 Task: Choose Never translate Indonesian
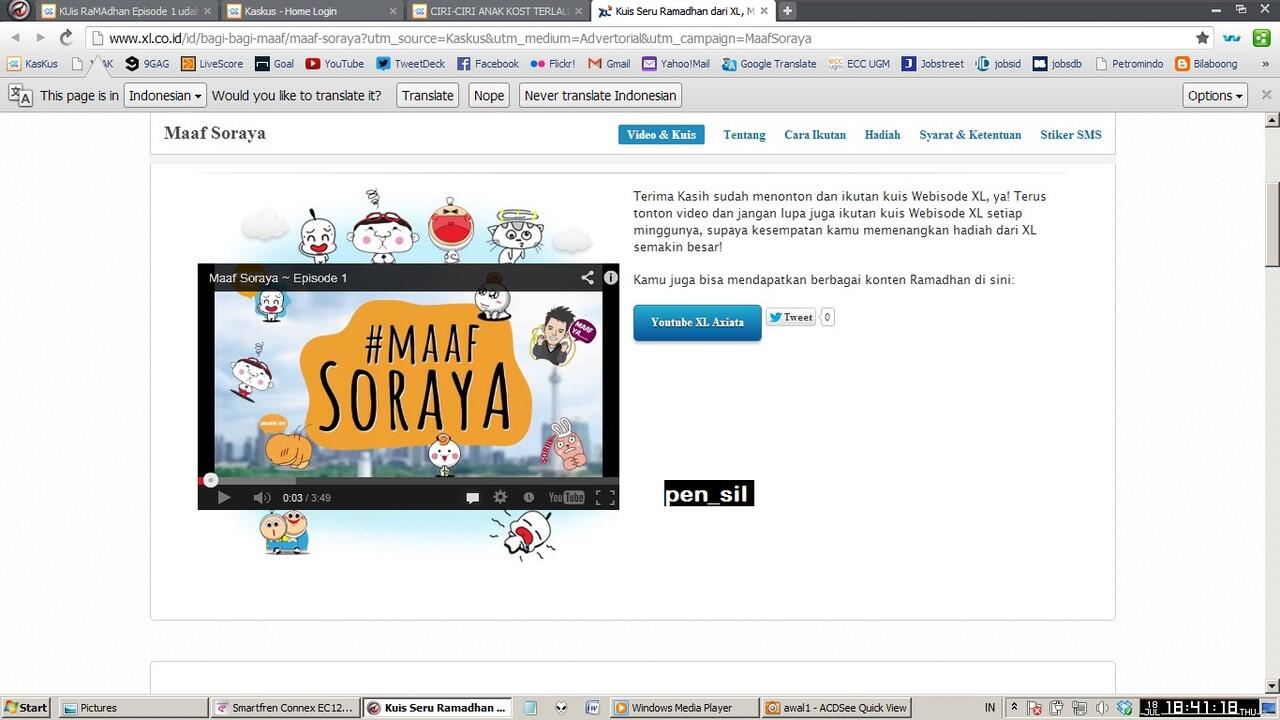(x=601, y=96)
